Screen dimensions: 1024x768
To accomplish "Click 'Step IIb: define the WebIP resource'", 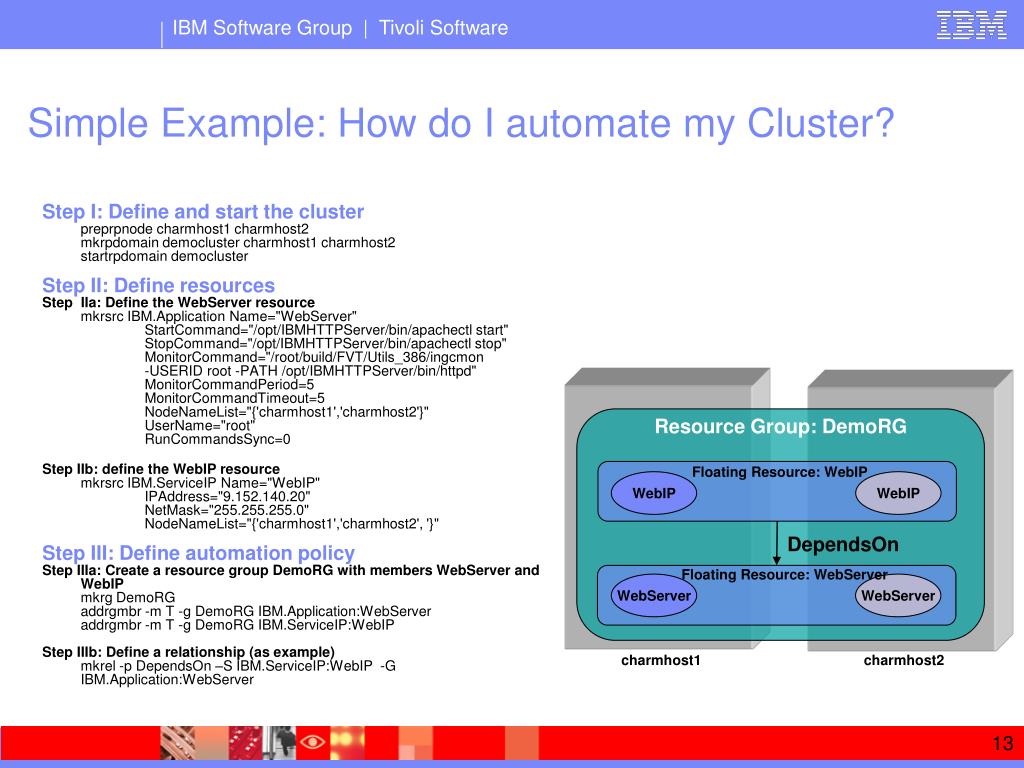I will pos(161,469).
